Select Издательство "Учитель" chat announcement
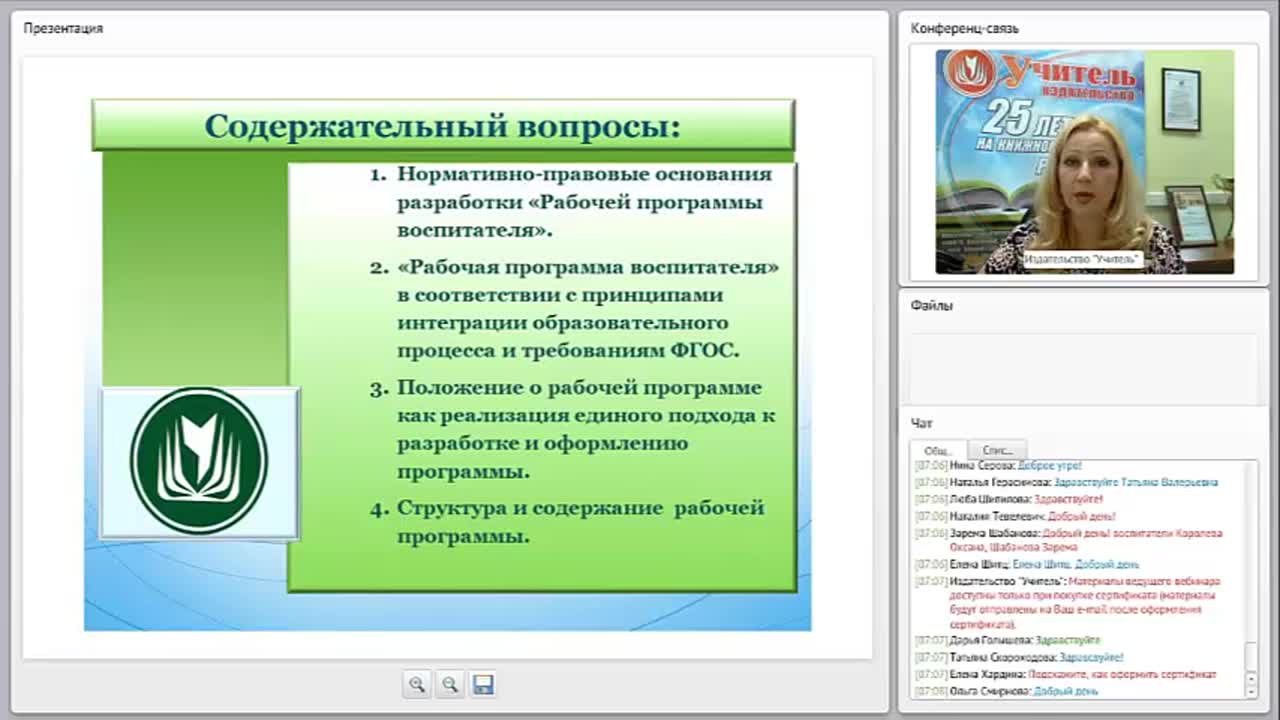 tap(1069, 603)
